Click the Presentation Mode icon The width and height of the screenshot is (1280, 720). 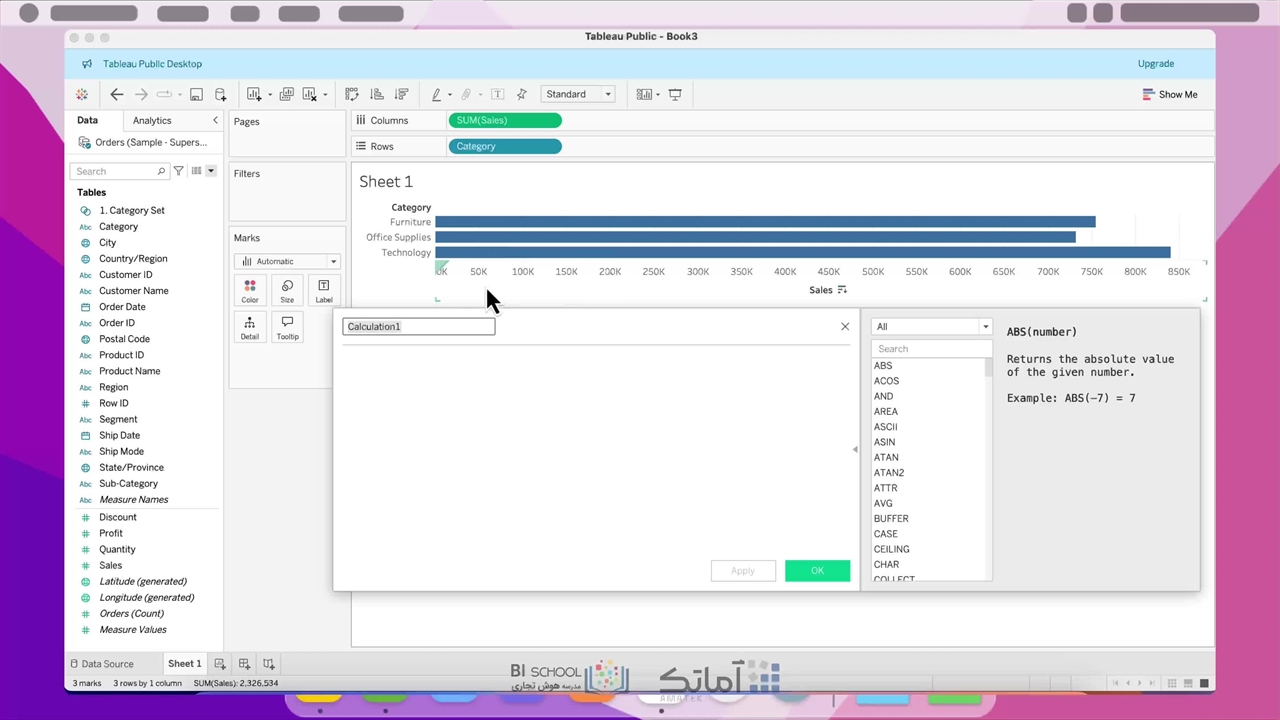click(675, 94)
